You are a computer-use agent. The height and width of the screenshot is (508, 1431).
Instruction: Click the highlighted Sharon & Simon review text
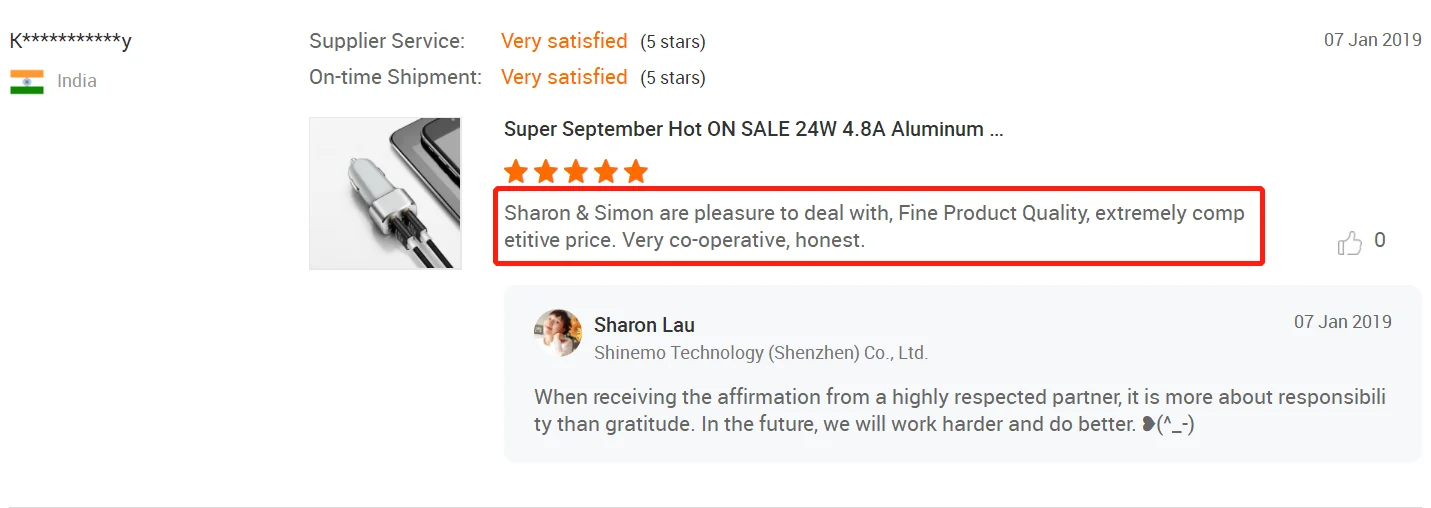[874, 226]
